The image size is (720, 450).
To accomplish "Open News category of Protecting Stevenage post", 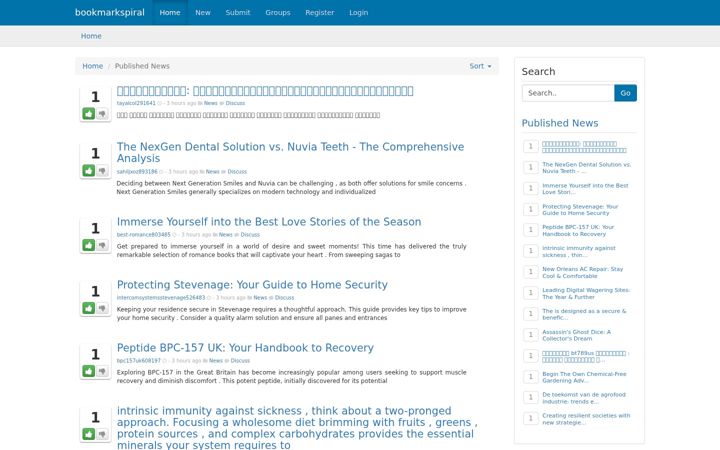I will 260,298.
